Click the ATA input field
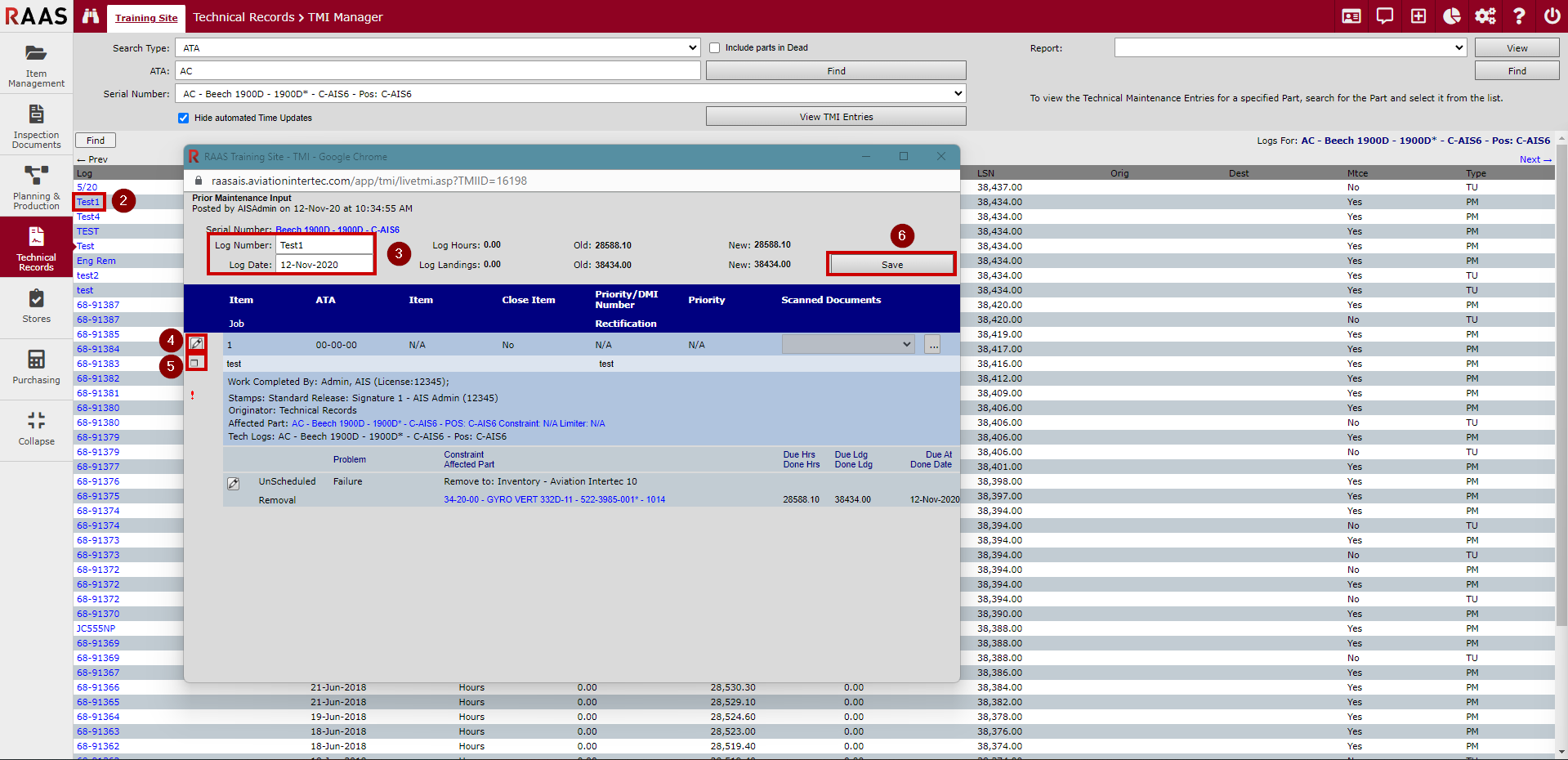Viewport: 1568px width, 760px height. tap(438, 70)
